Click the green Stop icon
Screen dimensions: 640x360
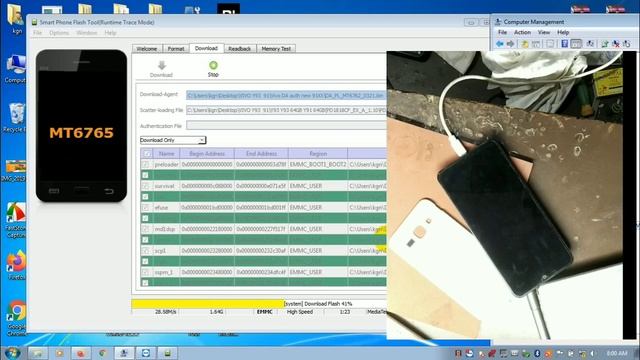tap(213, 65)
